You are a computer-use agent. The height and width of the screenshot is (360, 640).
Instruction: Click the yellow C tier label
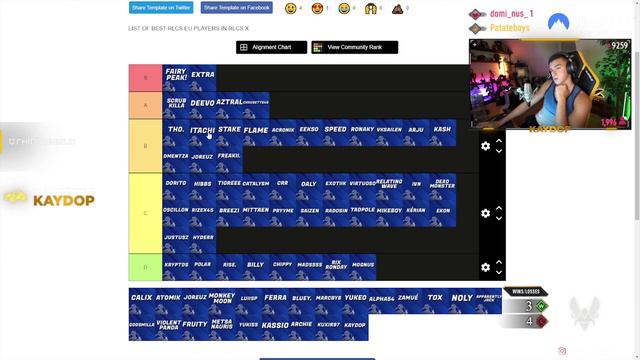point(145,213)
